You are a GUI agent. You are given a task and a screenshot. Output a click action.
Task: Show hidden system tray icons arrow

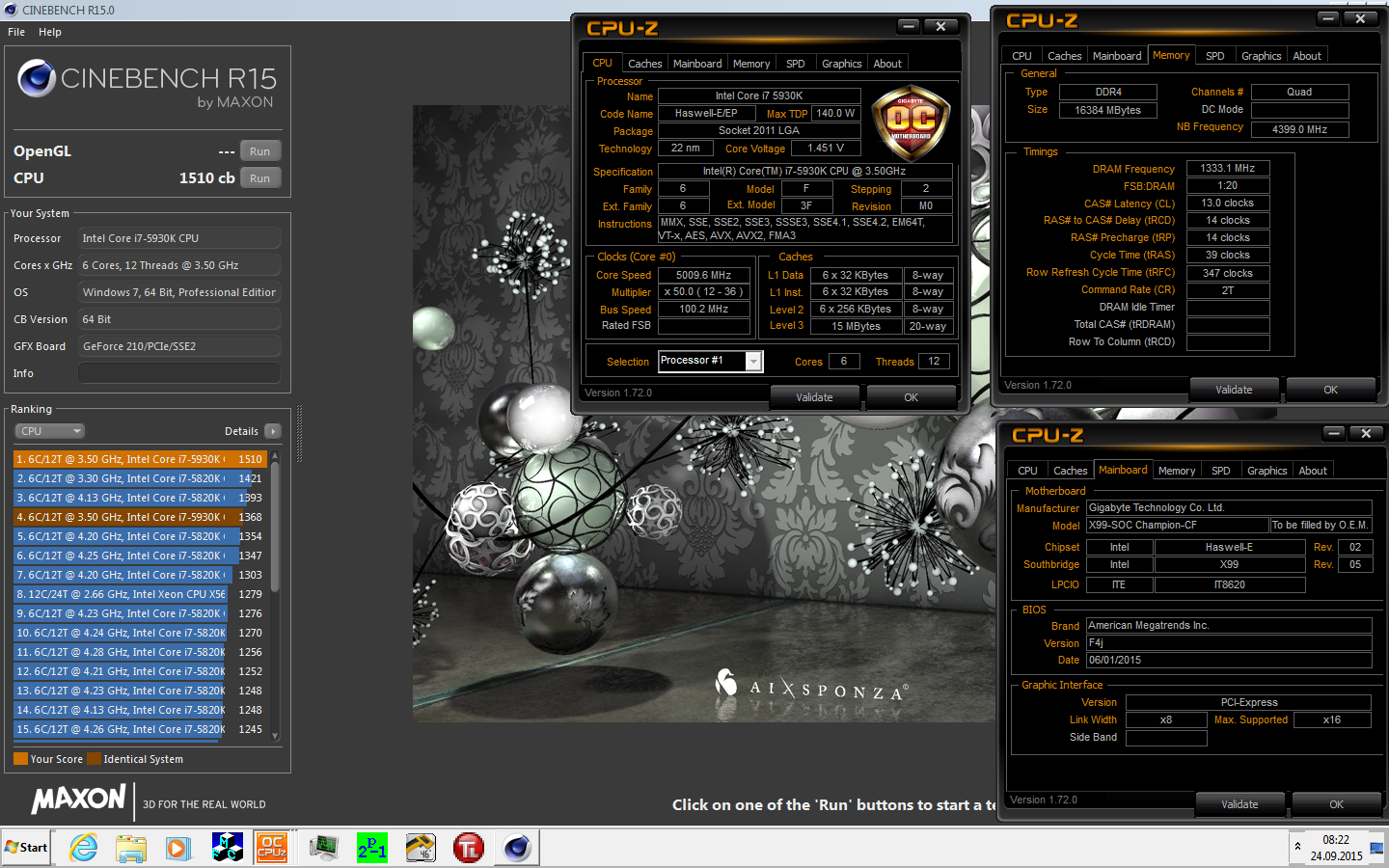1297,847
